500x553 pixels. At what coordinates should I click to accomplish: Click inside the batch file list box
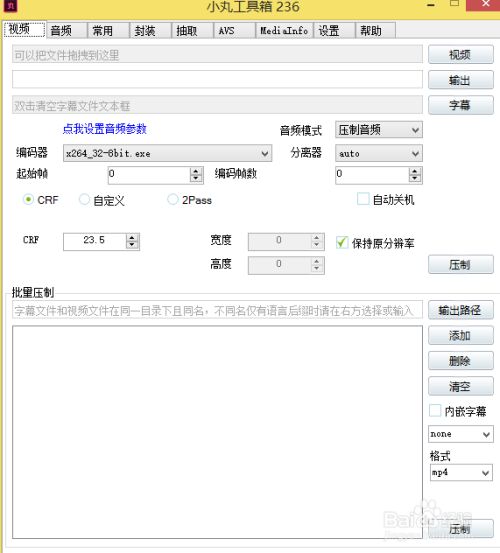click(x=217, y=432)
